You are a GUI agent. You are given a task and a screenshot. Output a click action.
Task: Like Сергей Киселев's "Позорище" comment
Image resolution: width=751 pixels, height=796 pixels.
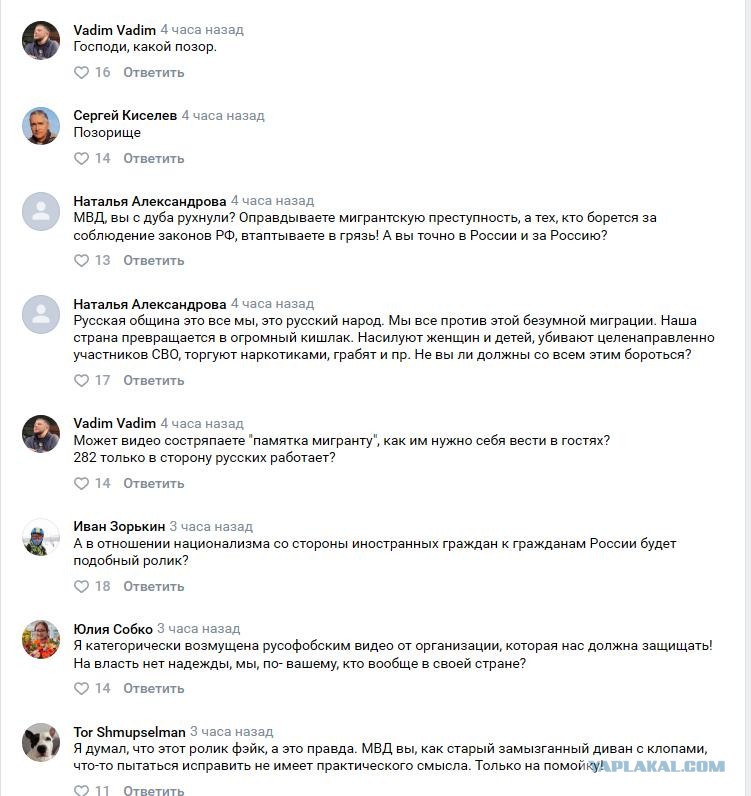point(81,158)
